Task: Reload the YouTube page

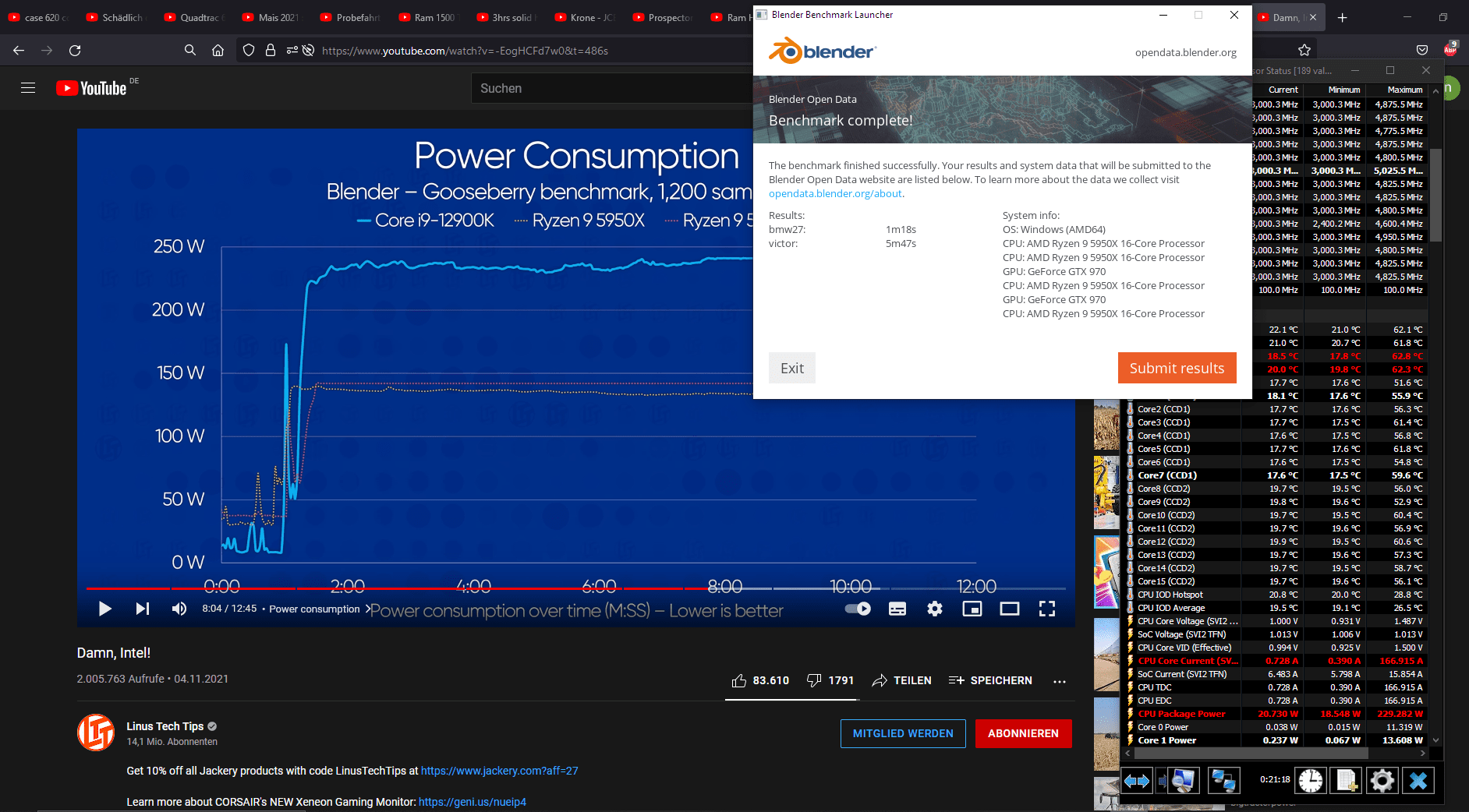Action: point(75,51)
